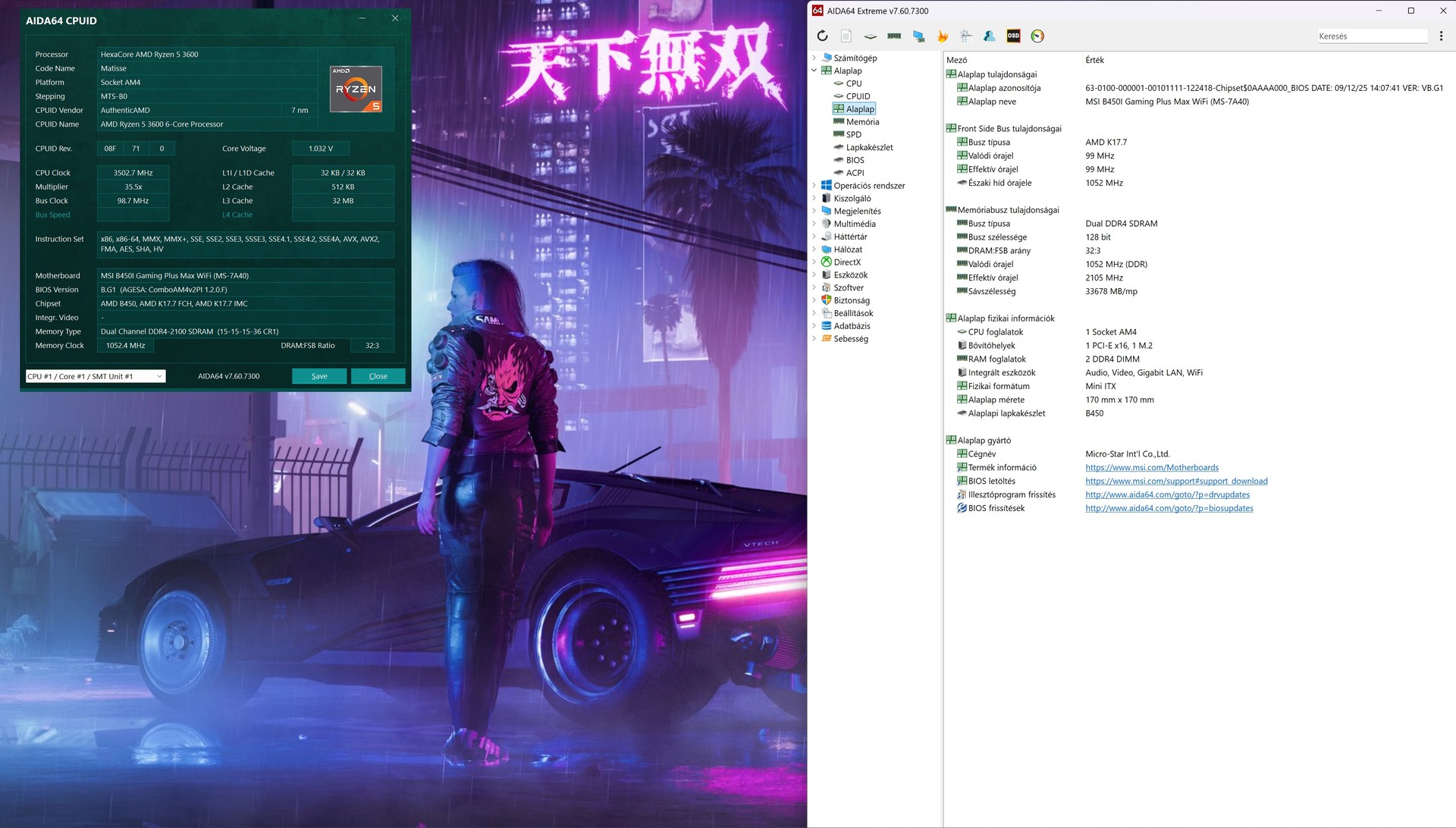Click the blue user contact icon
The width and height of the screenshot is (1456, 828).
(x=989, y=36)
